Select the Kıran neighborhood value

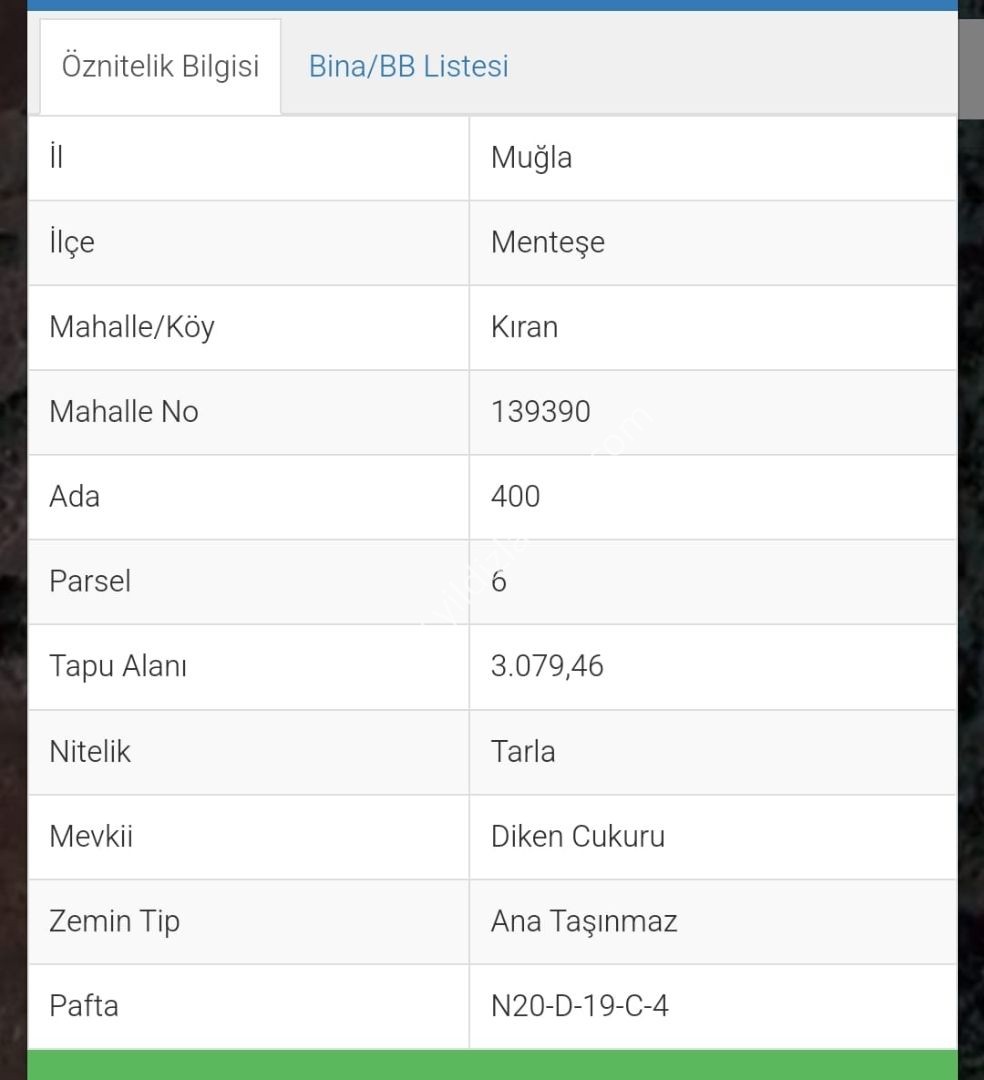coord(524,327)
